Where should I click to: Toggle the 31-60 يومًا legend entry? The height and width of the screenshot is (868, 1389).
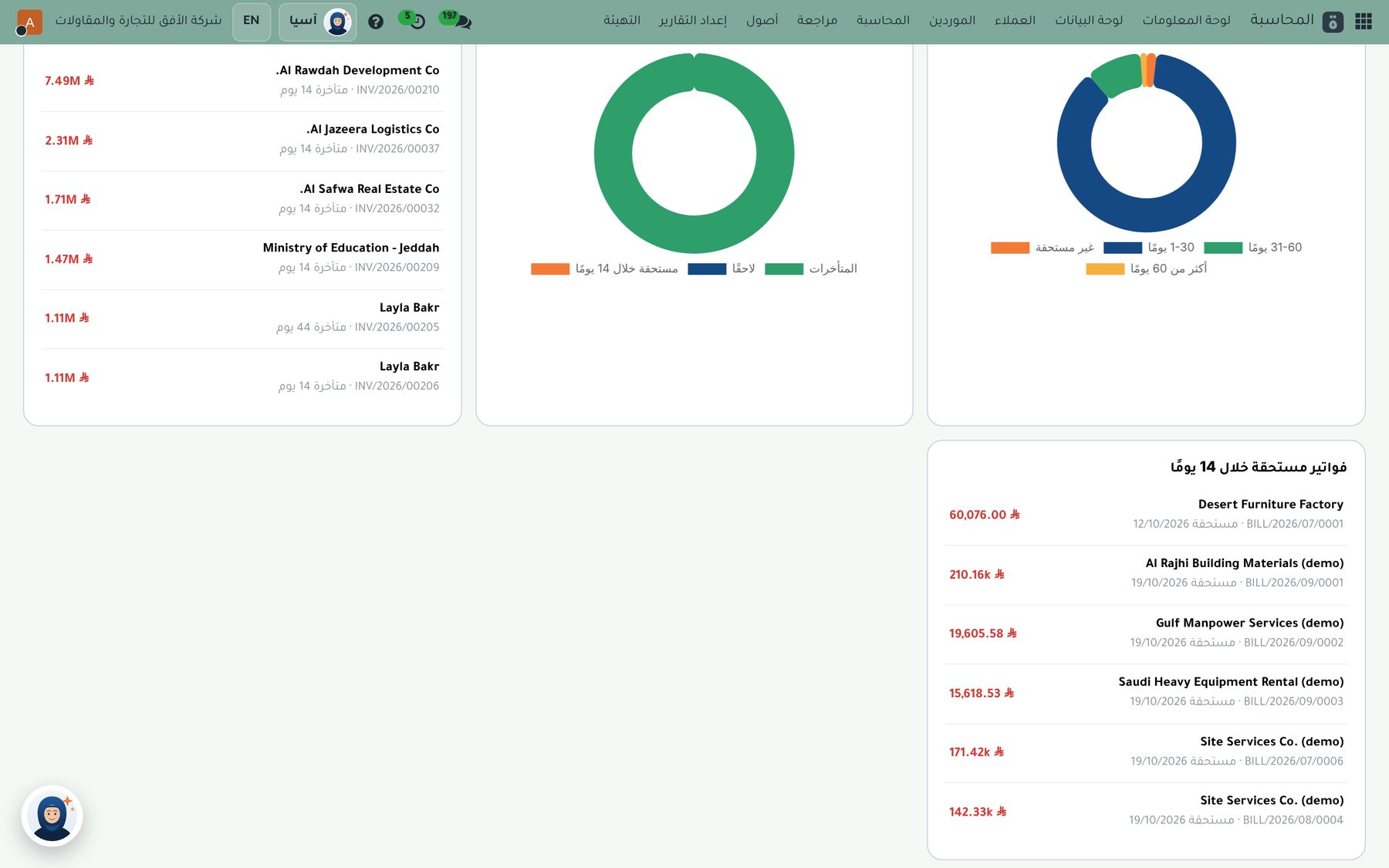[1253, 248]
